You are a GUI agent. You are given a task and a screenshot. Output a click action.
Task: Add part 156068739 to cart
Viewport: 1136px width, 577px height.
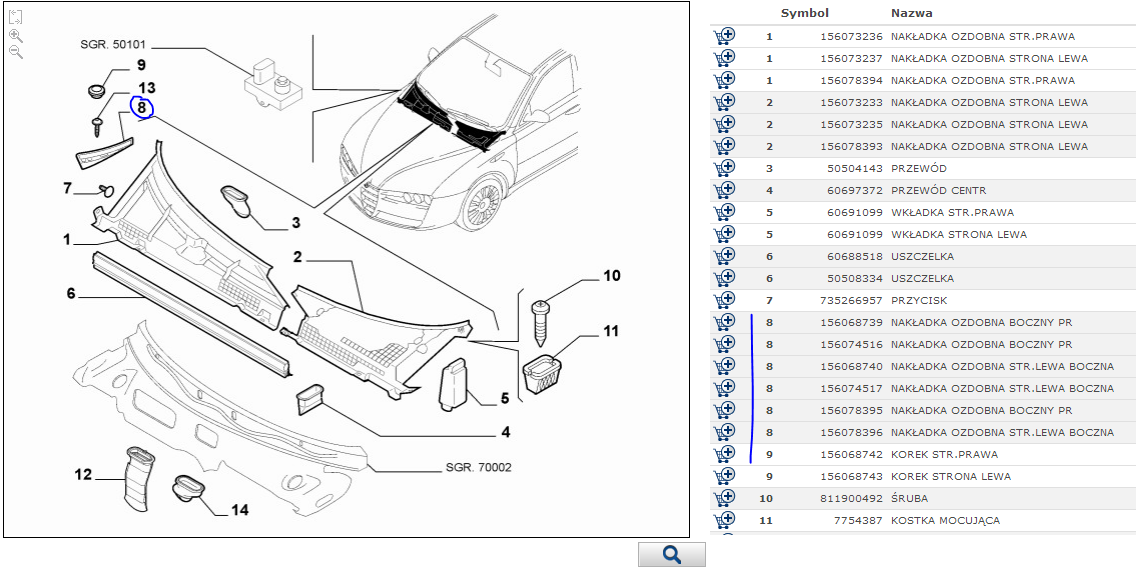point(724,323)
